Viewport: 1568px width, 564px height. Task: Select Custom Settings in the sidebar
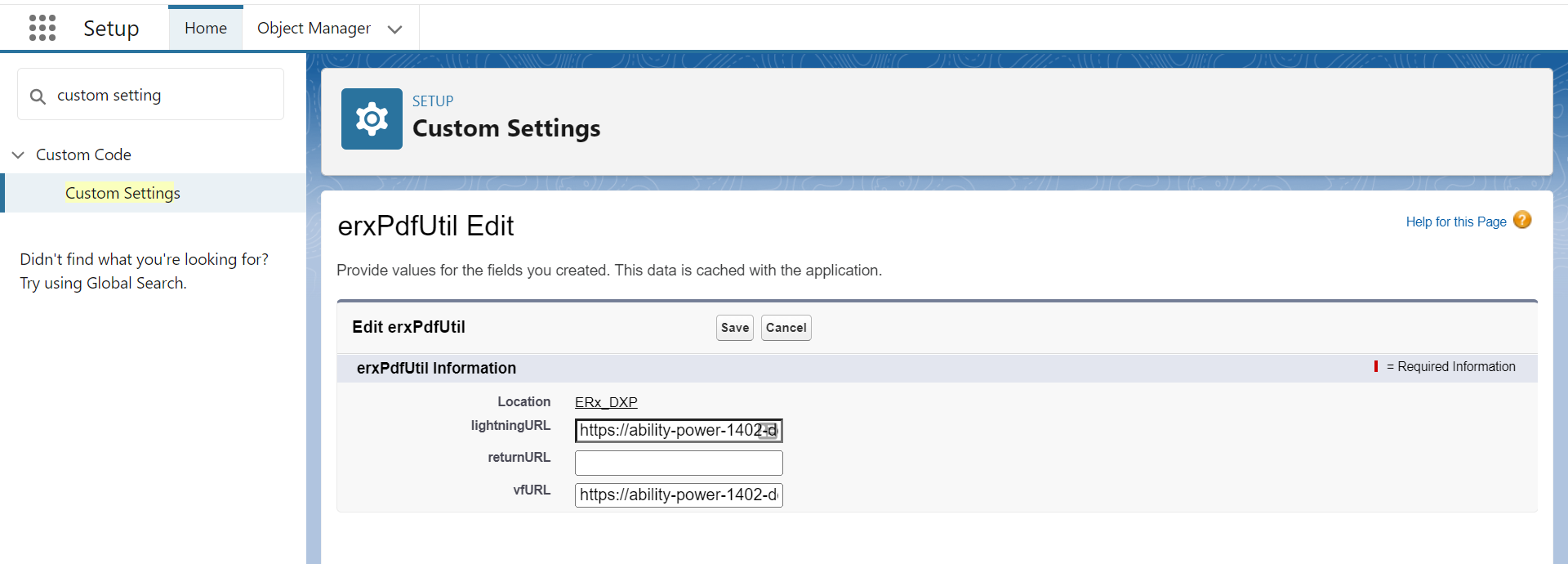122,193
